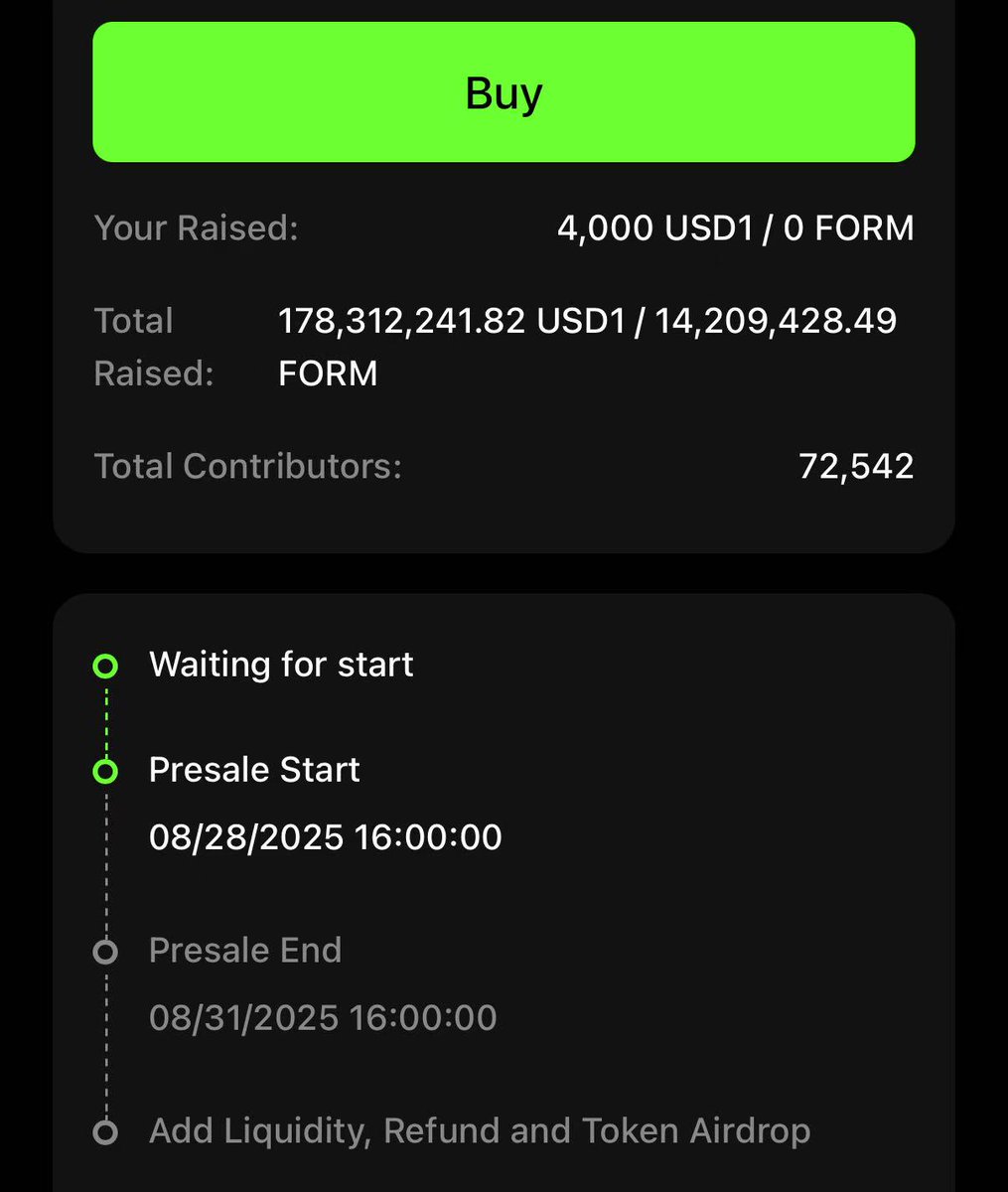Tap the green dashed line between first steps
The height and width of the screenshot is (1192, 1008).
click(x=105, y=718)
